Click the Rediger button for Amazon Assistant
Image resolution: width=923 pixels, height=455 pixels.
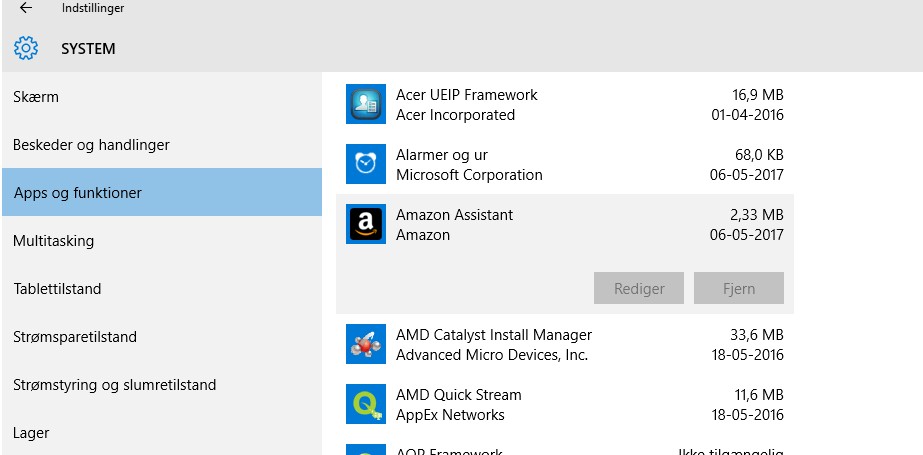[639, 288]
